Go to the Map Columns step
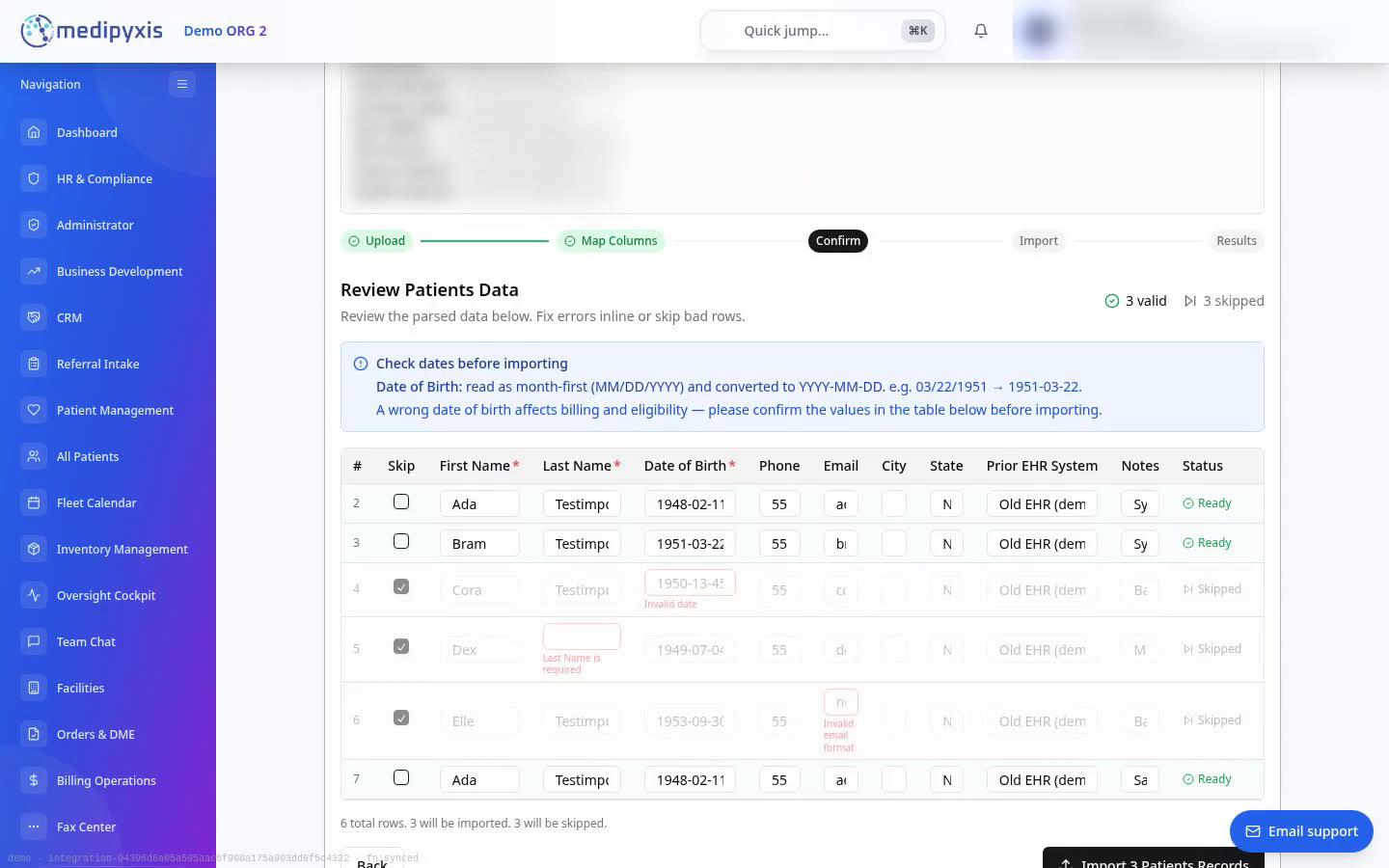This screenshot has height=868, width=1389. click(611, 241)
